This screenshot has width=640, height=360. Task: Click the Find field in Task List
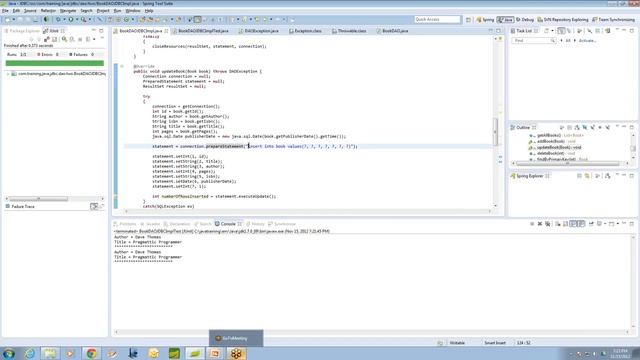(x=533, y=40)
